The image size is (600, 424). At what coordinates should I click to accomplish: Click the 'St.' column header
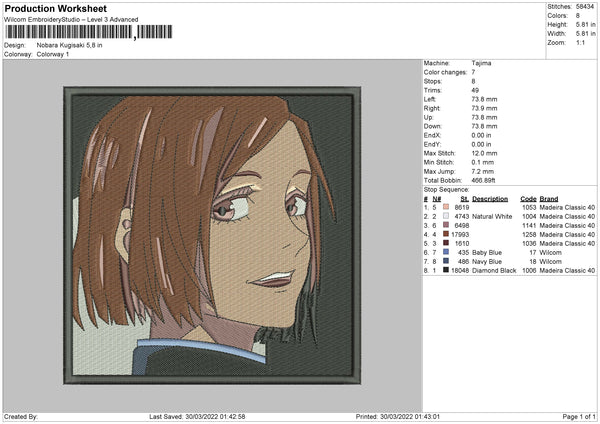coord(465,199)
